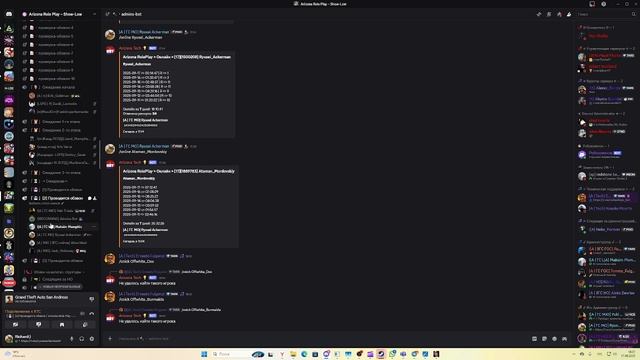Open the green triangle server icon

(x=9, y=29)
